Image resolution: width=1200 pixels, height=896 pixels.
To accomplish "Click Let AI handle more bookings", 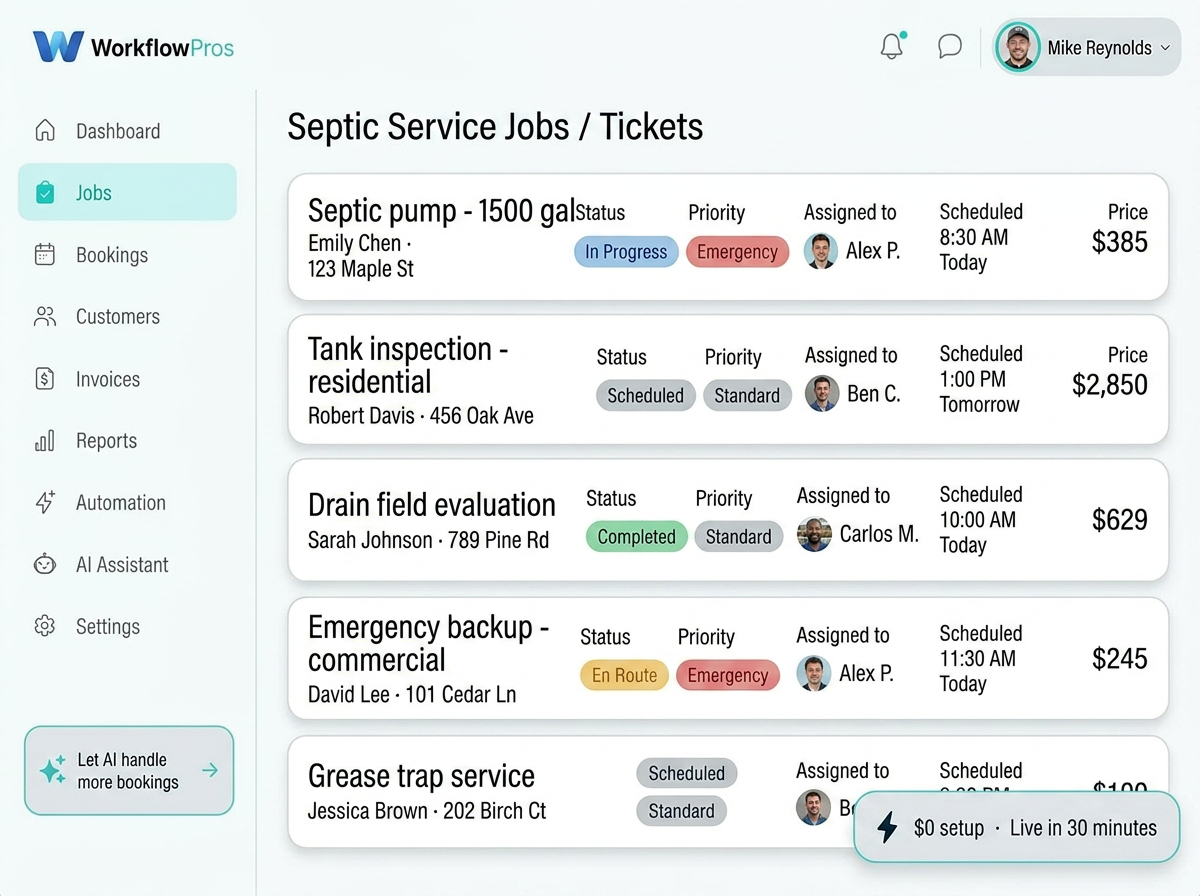I will (x=129, y=771).
